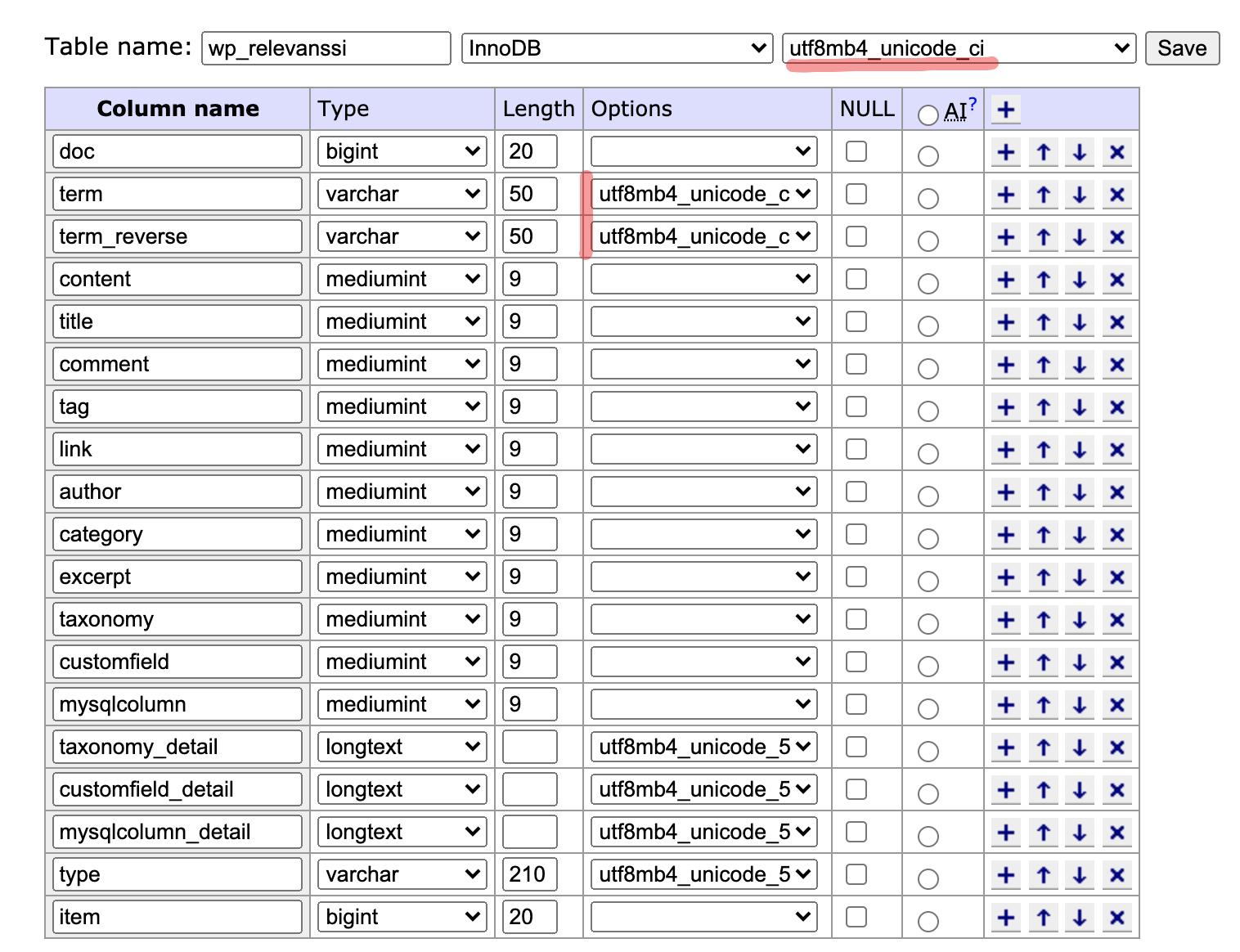Open the Type dropdown for taxonomy_detail
1240x952 pixels.
point(402,747)
